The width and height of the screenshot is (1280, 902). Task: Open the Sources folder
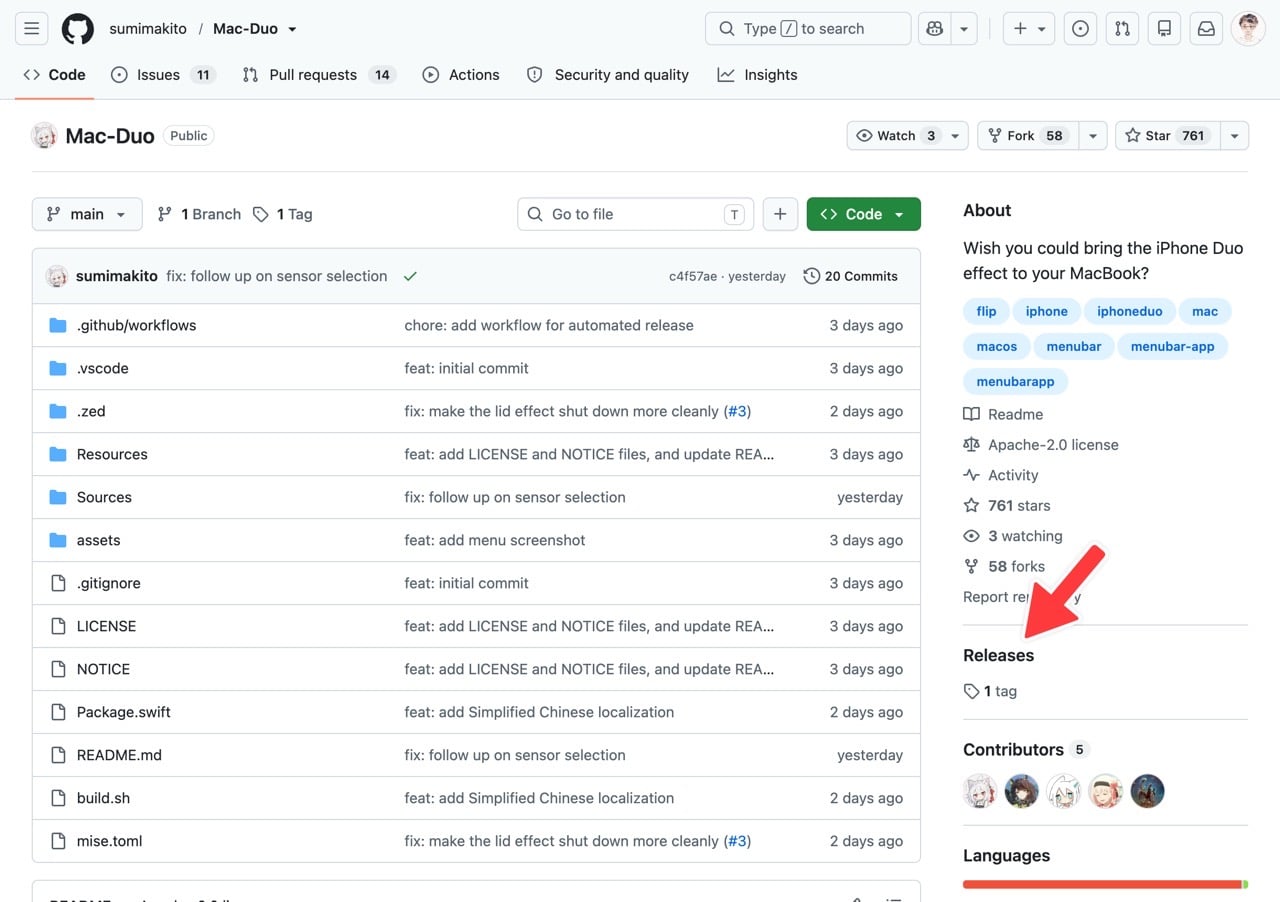coord(104,497)
